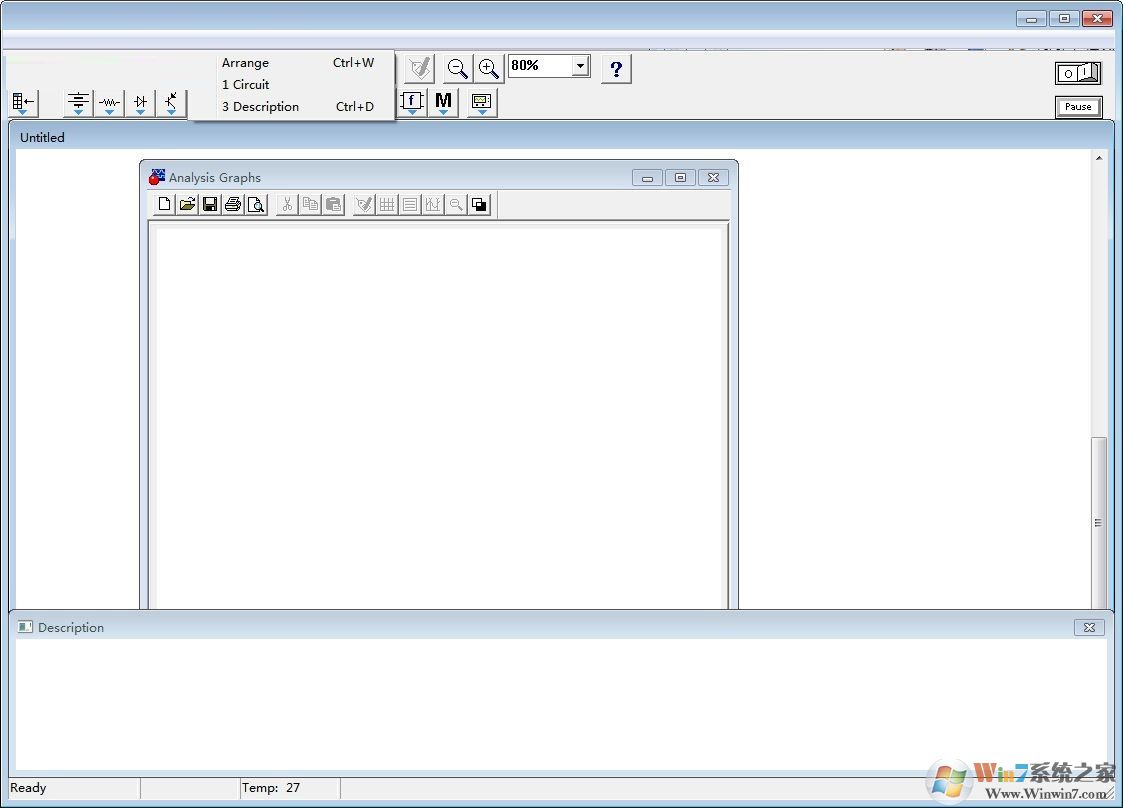Open Help via the question mark icon
Screen dimensions: 1123x808
point(616,68)
